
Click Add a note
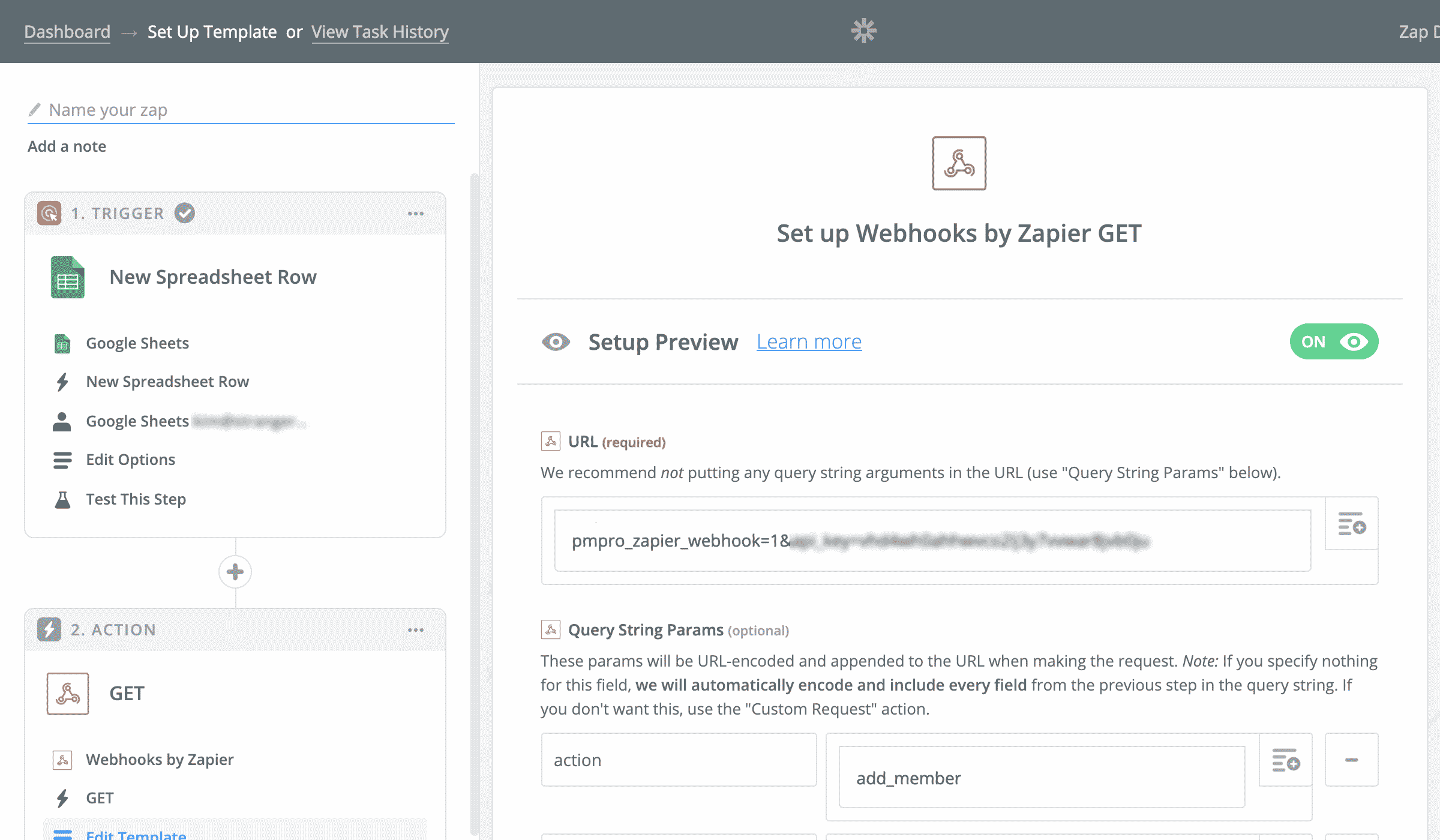click(67, 146)
